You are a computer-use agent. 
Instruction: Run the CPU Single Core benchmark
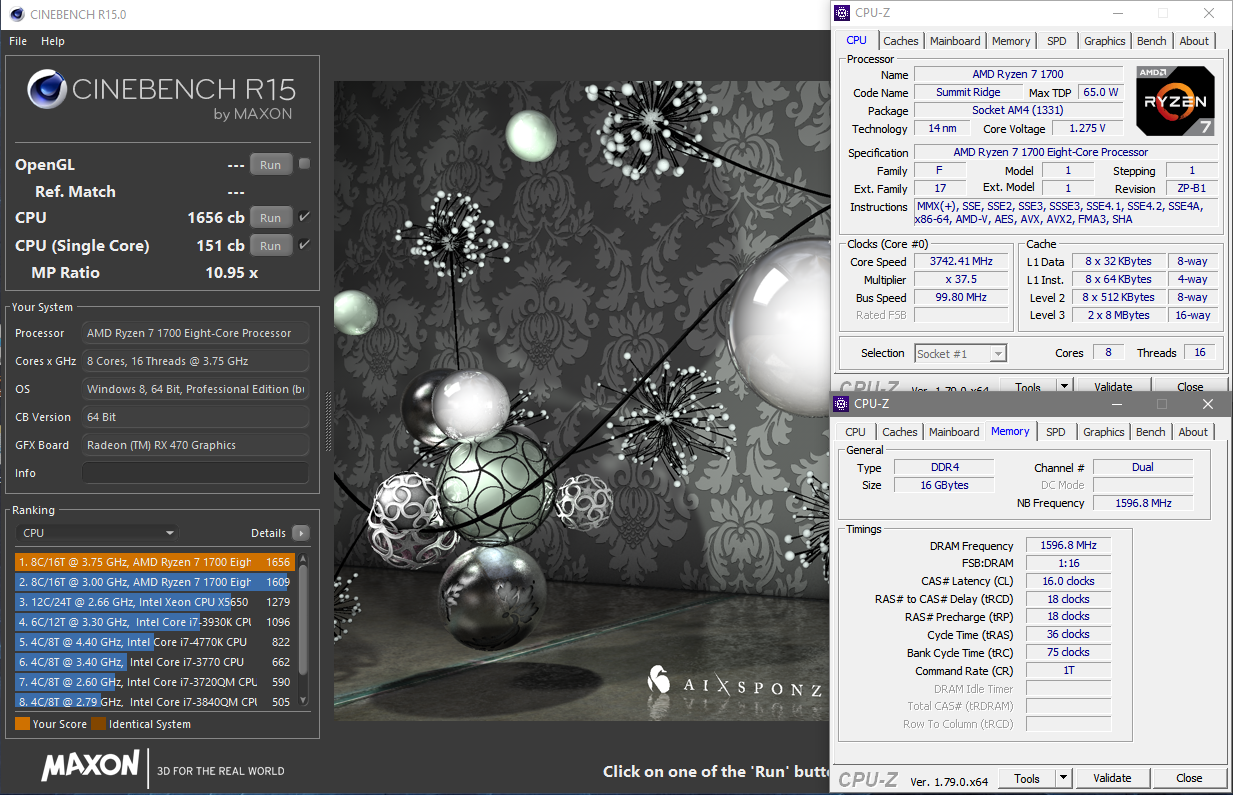[270, 245]
